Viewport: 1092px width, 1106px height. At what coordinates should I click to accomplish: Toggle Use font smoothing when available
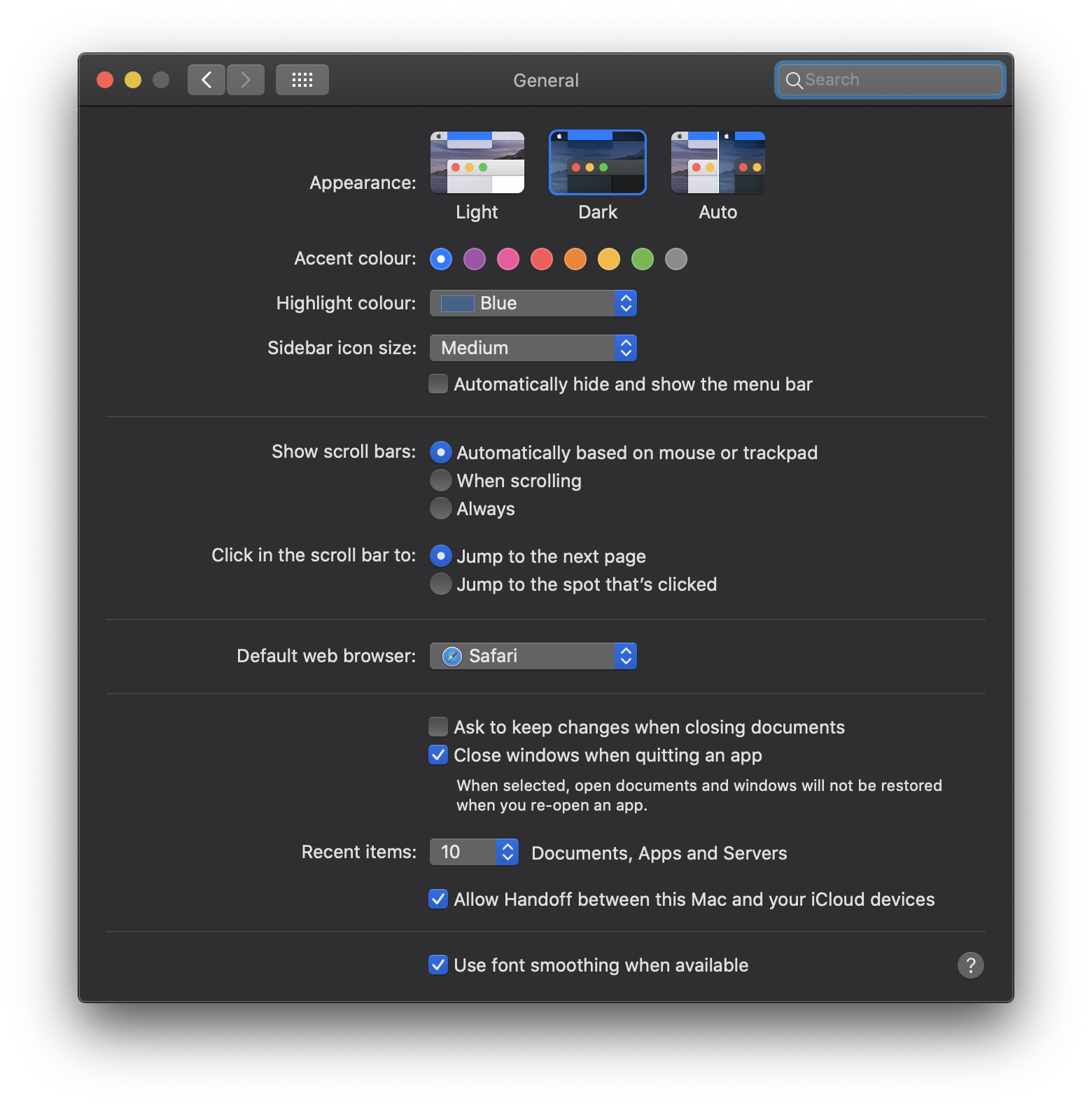tap(438, 965)
